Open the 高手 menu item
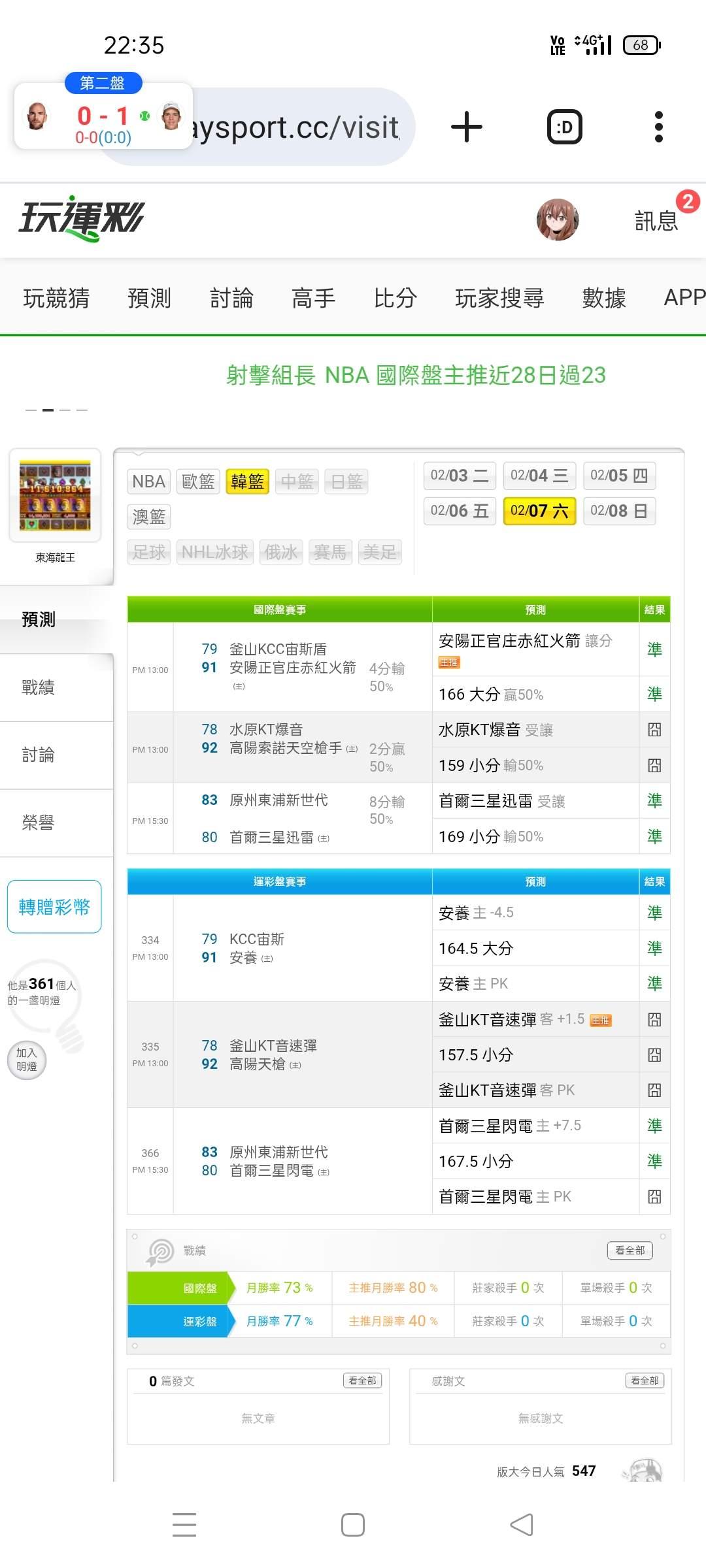The width and height of the screenshot is (706, 1568). (x=313, y=297)
